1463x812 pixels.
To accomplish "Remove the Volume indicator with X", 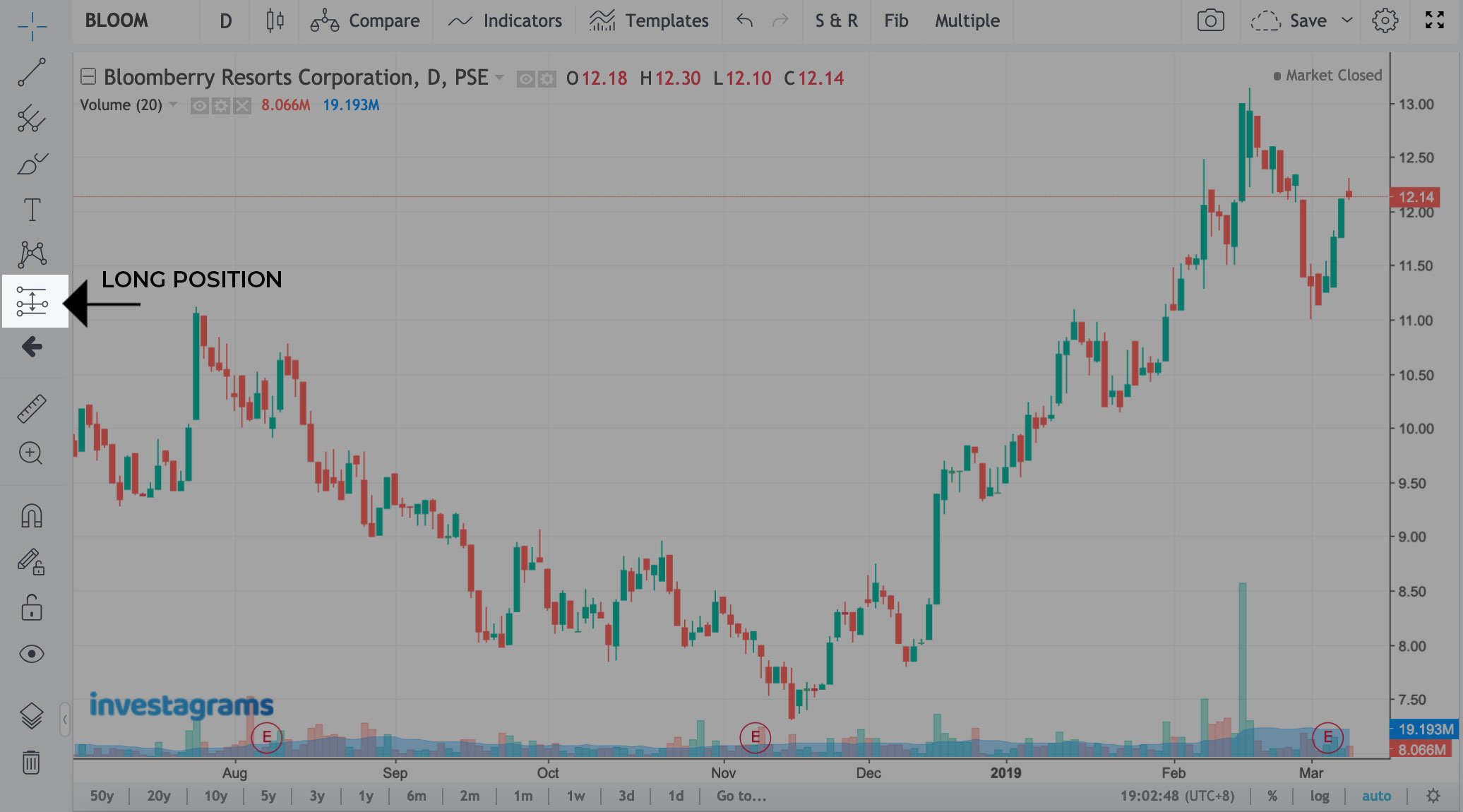I will point(242,106).
